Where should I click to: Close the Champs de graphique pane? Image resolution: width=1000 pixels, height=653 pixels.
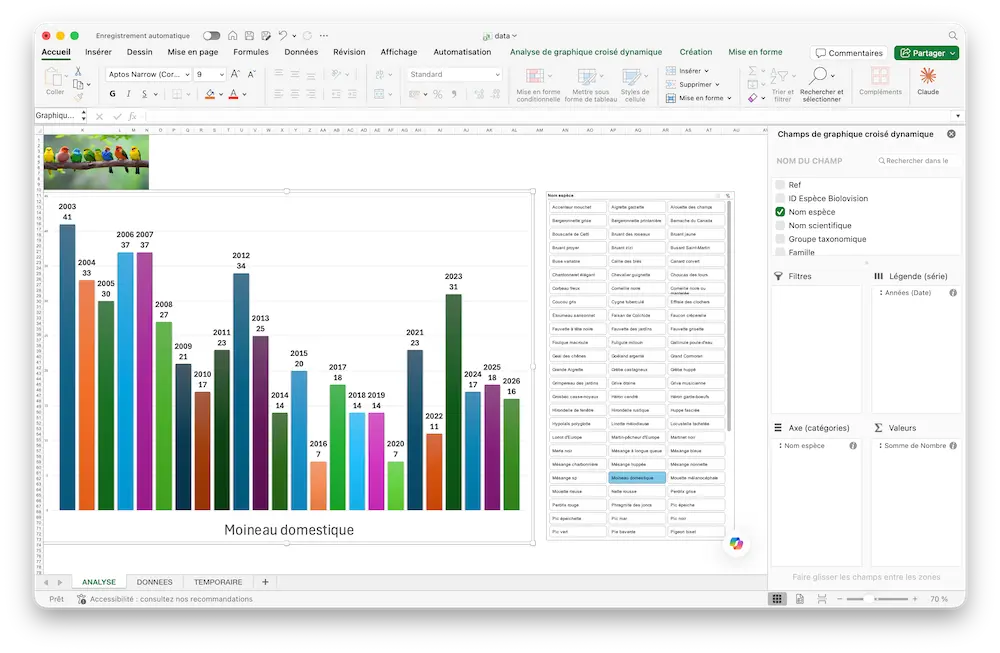click(x=951, y=134)
